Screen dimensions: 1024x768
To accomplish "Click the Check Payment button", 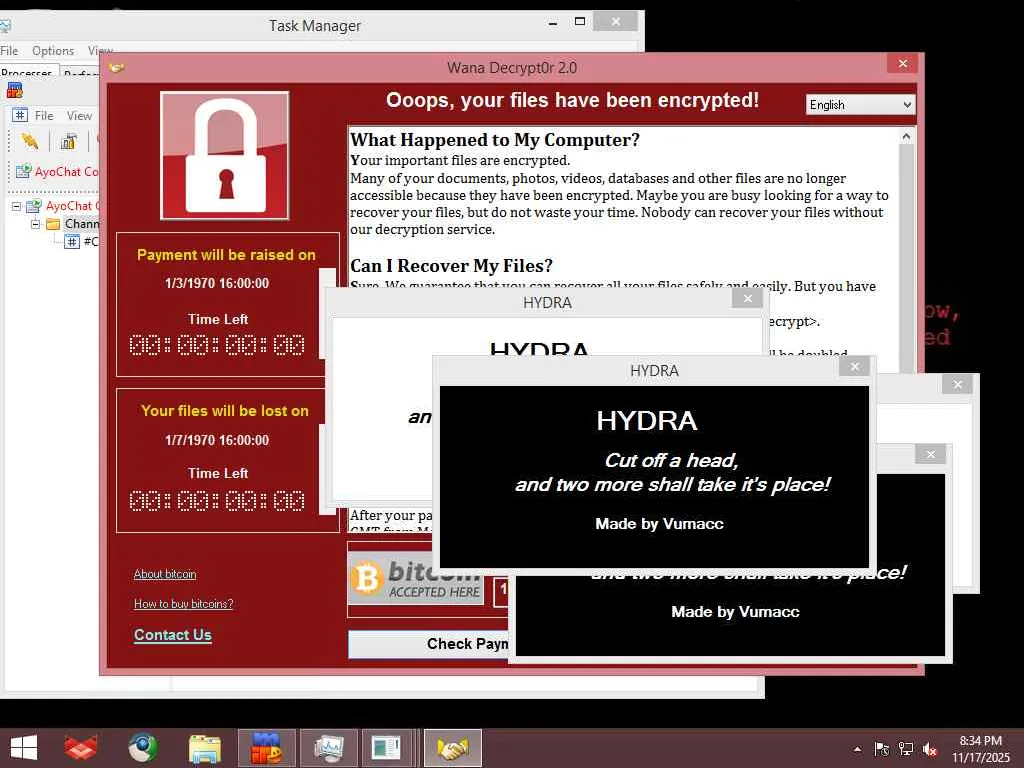I will [x=428, y=644].
